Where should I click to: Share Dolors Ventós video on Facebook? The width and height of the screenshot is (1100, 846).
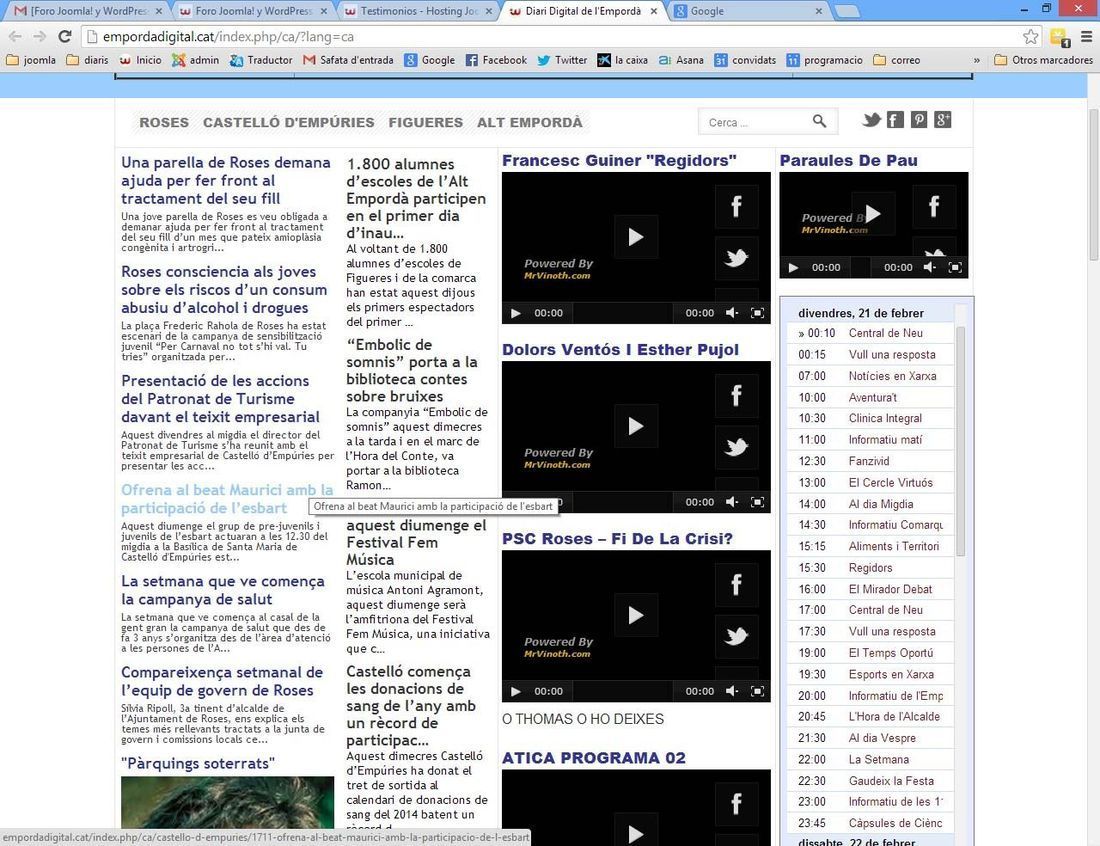[x=736, y=396]
